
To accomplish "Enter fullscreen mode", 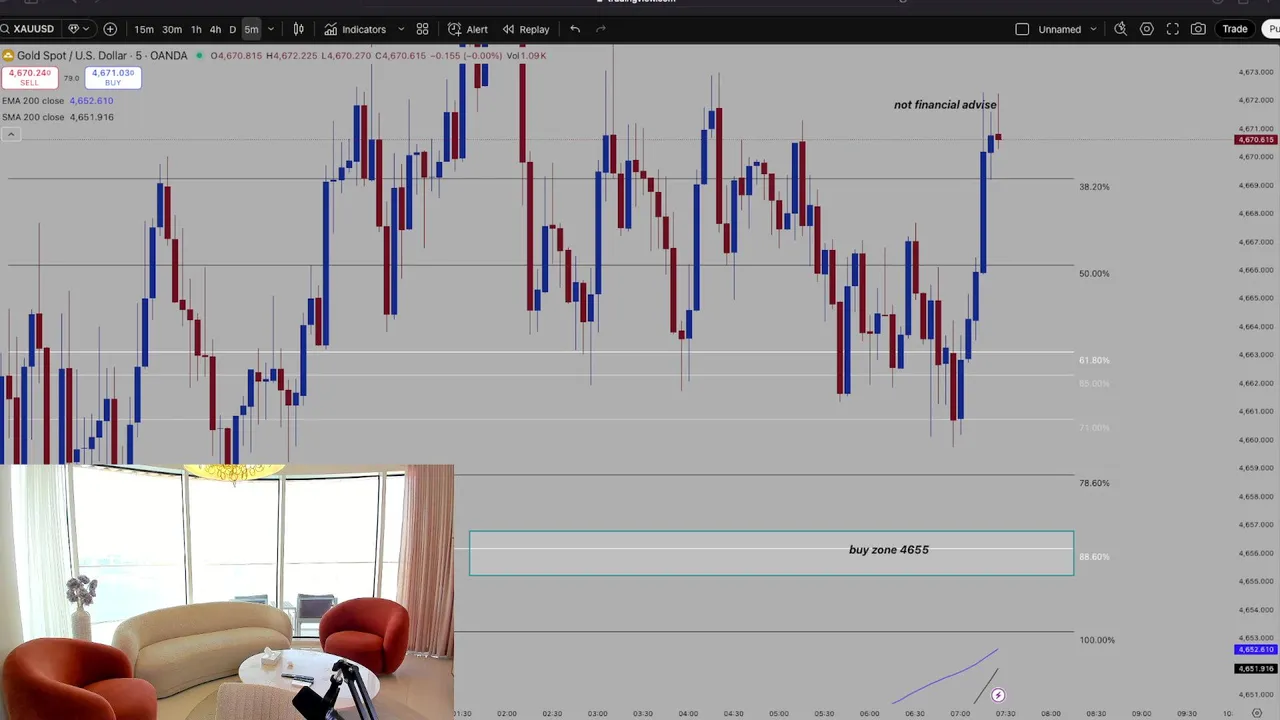I will coord(1173,29).
